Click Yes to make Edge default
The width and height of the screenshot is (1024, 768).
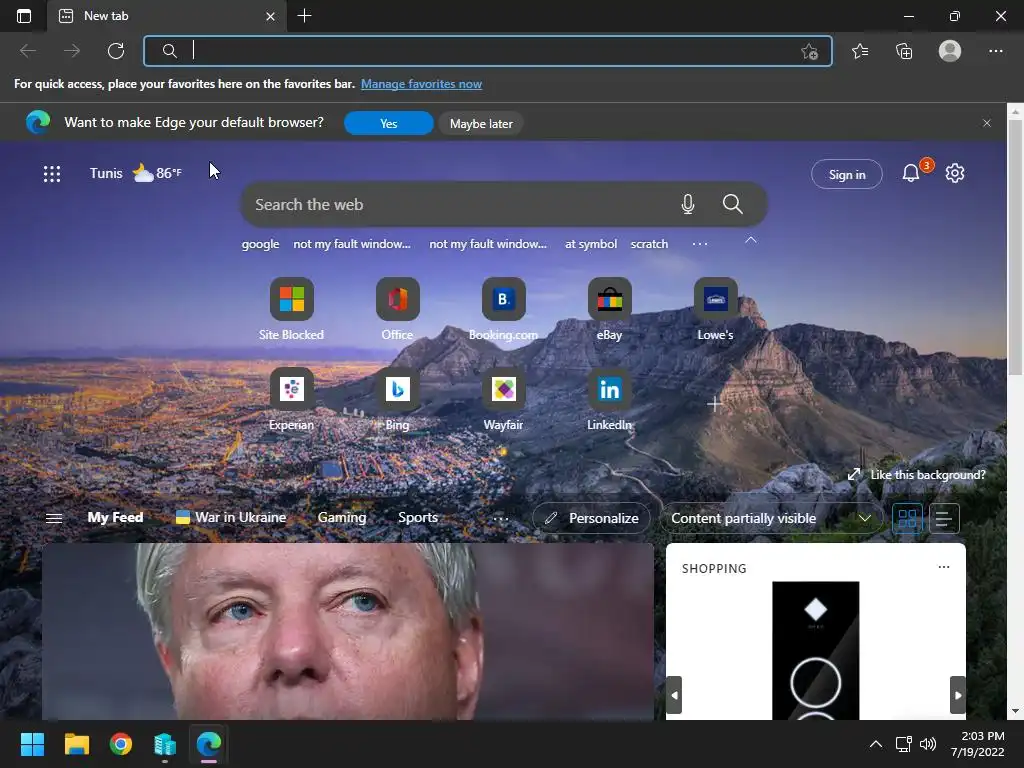[389, 123]
